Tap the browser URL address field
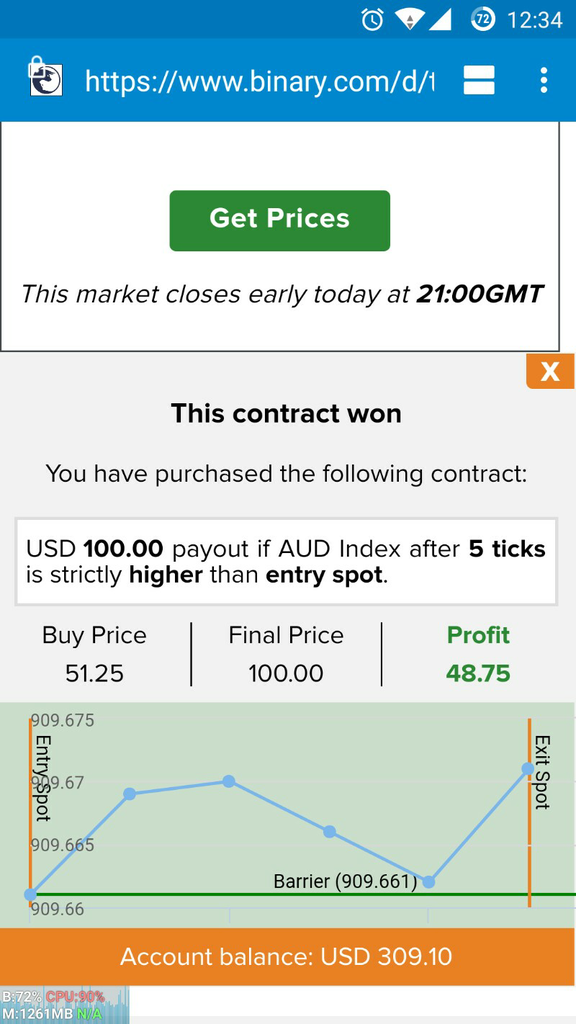Viewport: 576px width, 1024px height. (259, 80)
